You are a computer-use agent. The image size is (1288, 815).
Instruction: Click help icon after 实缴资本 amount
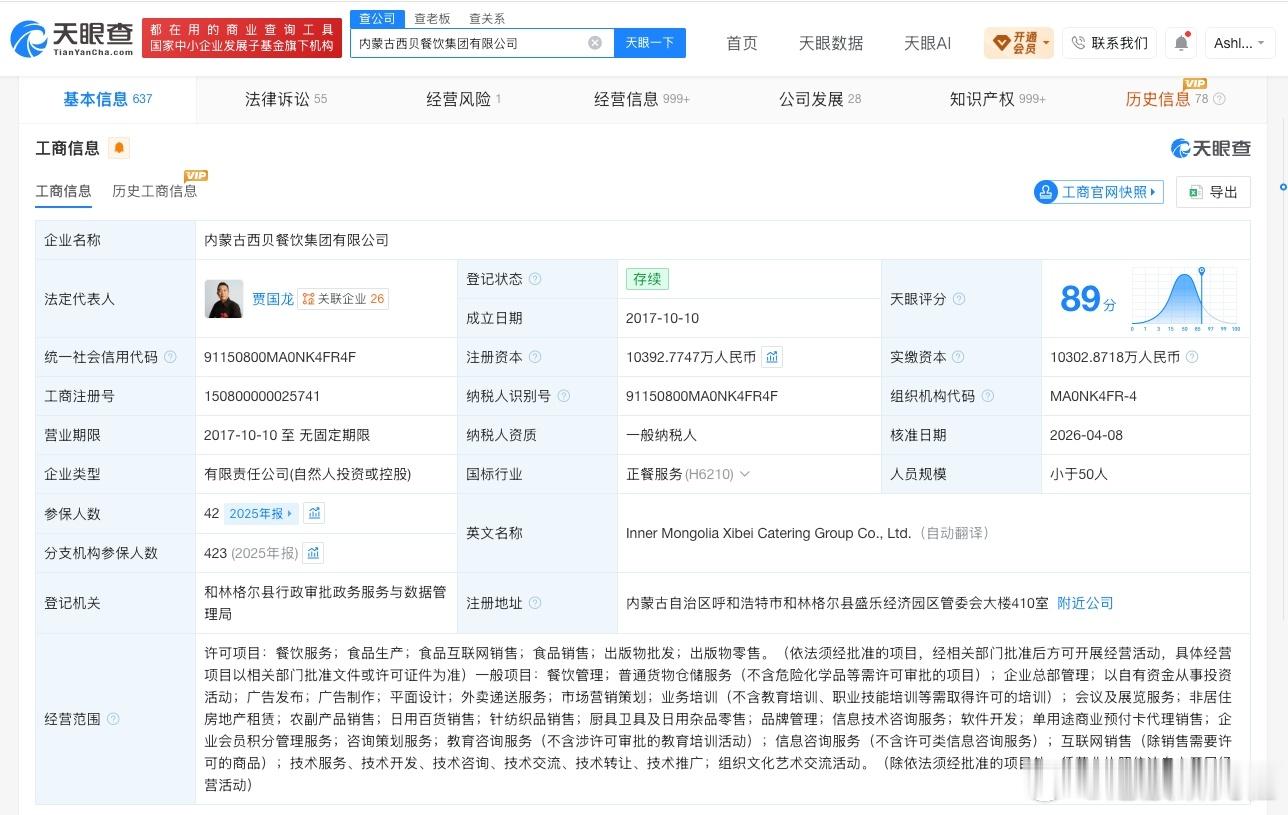pyautogui.click(x=1192, y=357)
